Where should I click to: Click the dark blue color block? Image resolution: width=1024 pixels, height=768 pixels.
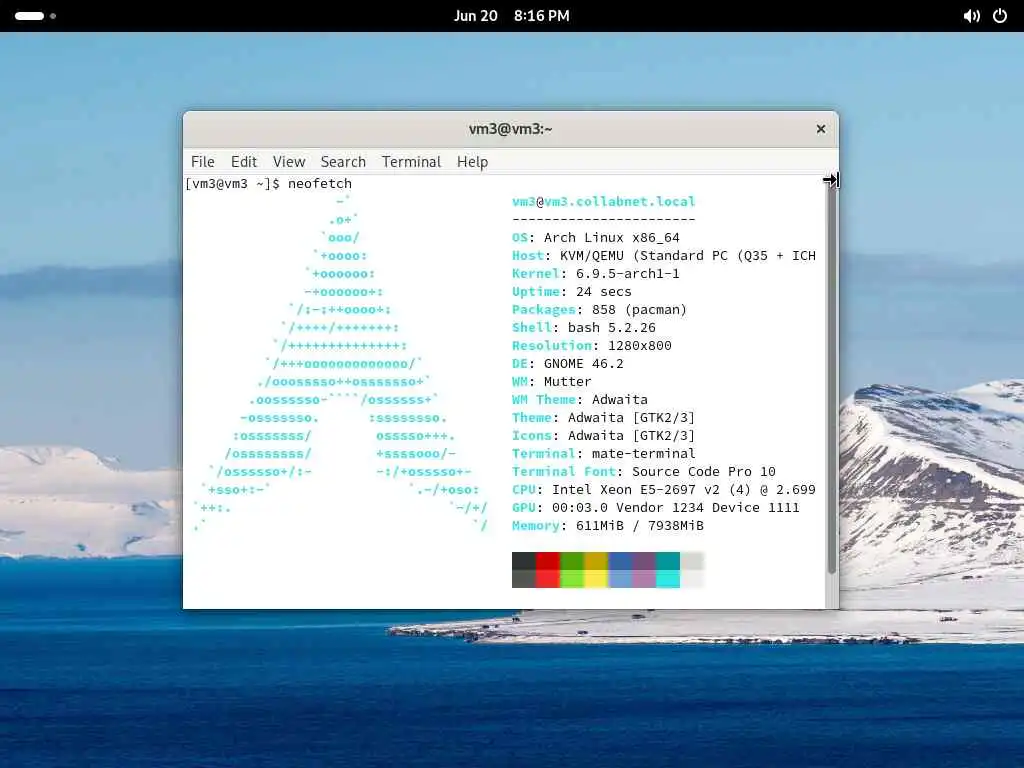pos(620,561)
